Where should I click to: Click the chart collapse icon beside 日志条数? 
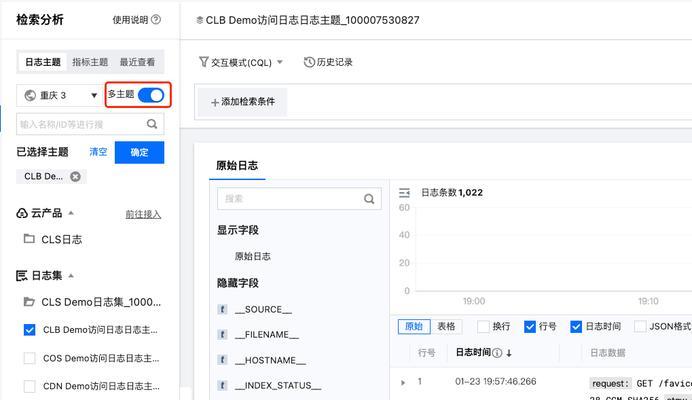coord(404,192)
